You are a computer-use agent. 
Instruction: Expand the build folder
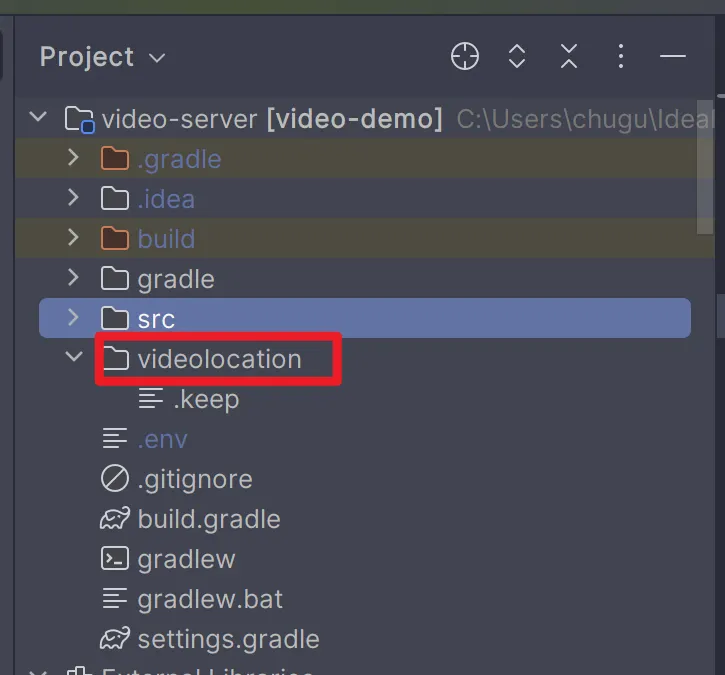tap(73, 238)
